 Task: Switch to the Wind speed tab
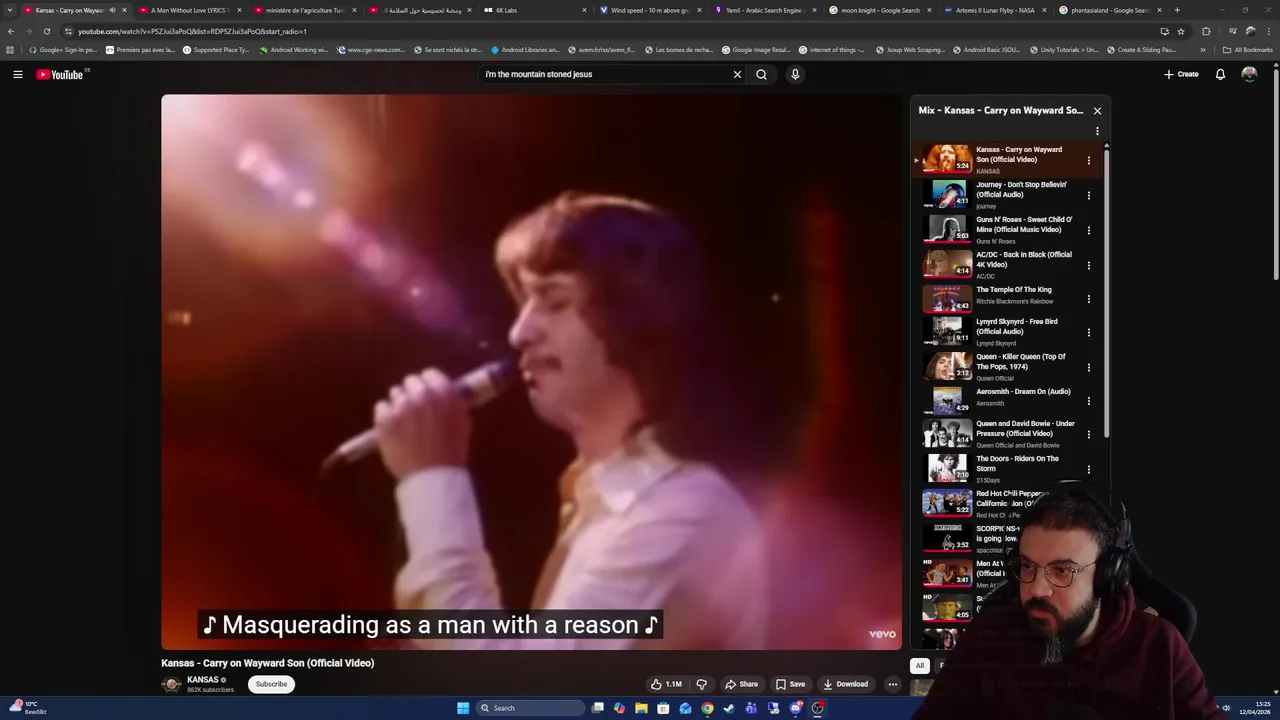[x=650, y=10]
